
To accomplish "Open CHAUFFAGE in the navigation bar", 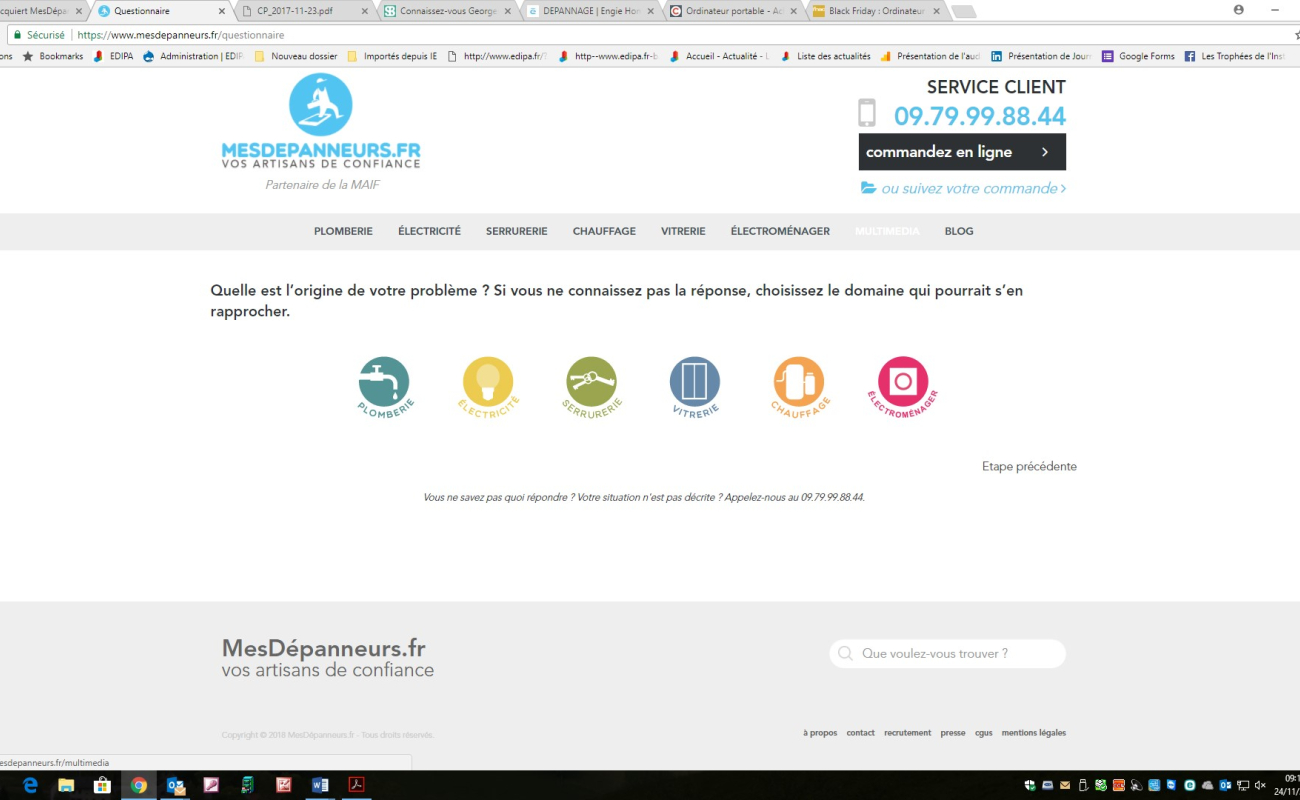I will pos(604,231).
